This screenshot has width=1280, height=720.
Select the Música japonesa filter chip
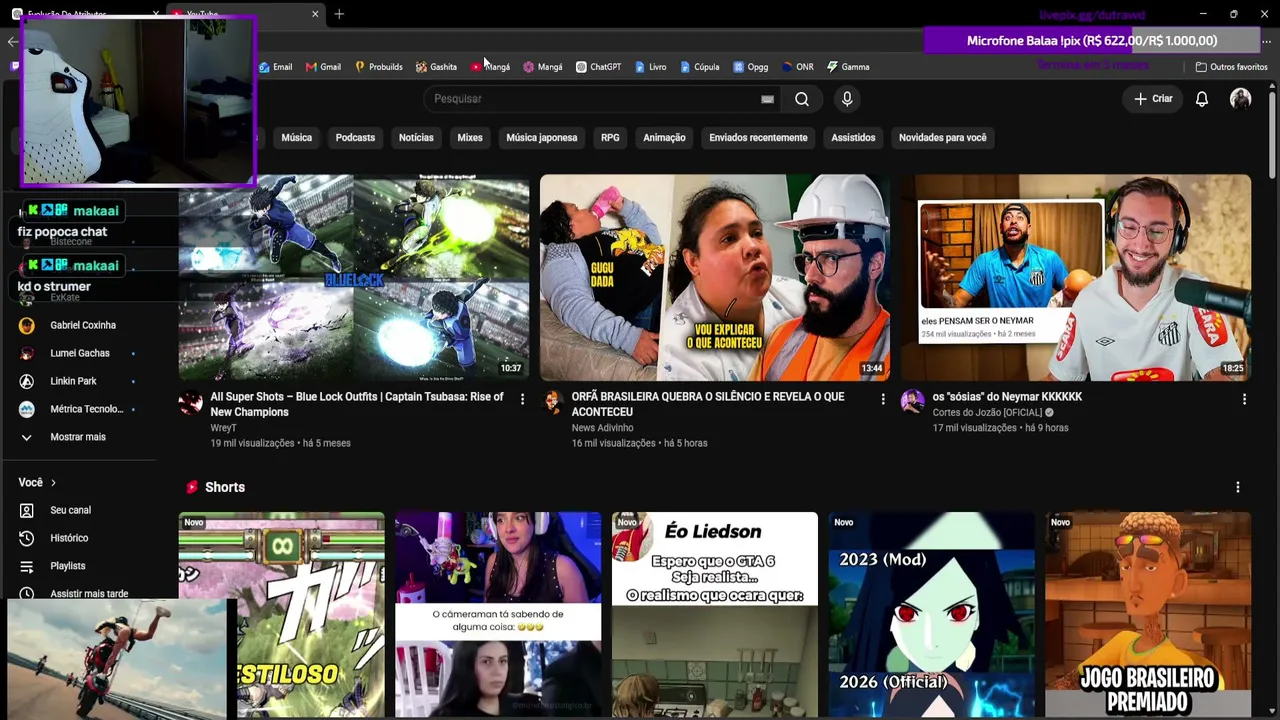(x=542, y=138)
